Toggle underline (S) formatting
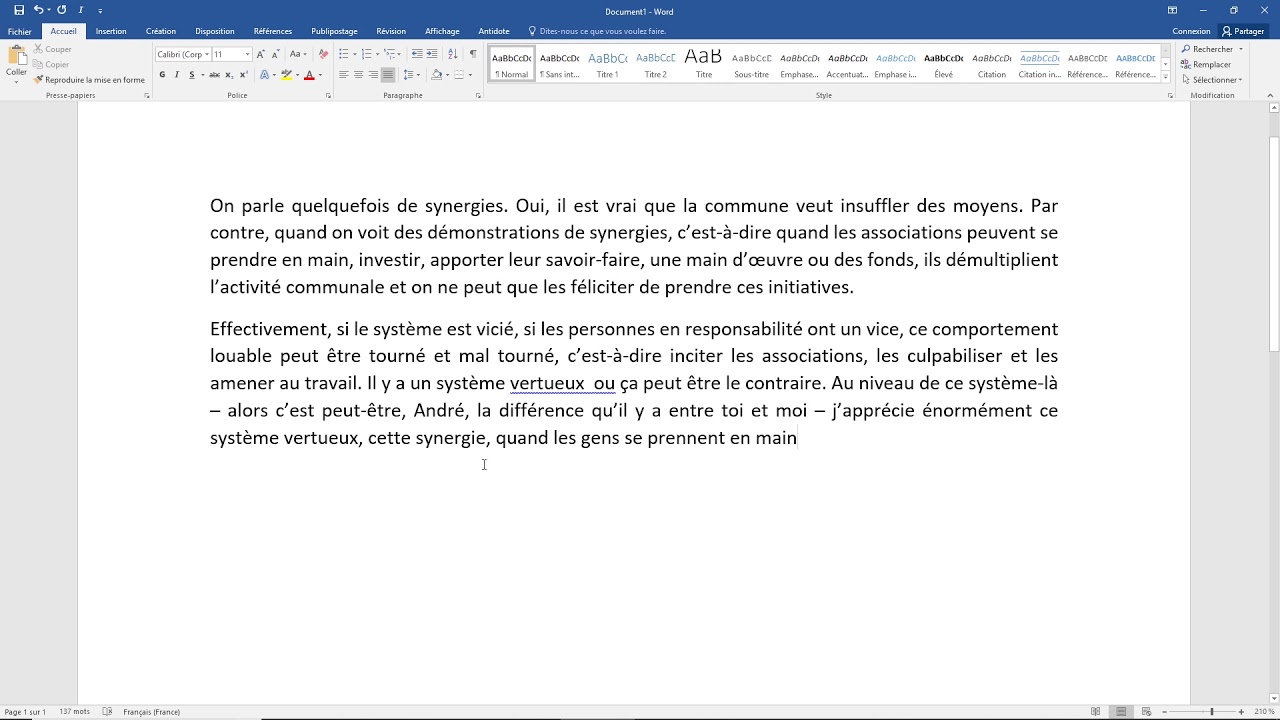Image resolution: width=1280 pixels, height=720 pixels. [190, 75]
